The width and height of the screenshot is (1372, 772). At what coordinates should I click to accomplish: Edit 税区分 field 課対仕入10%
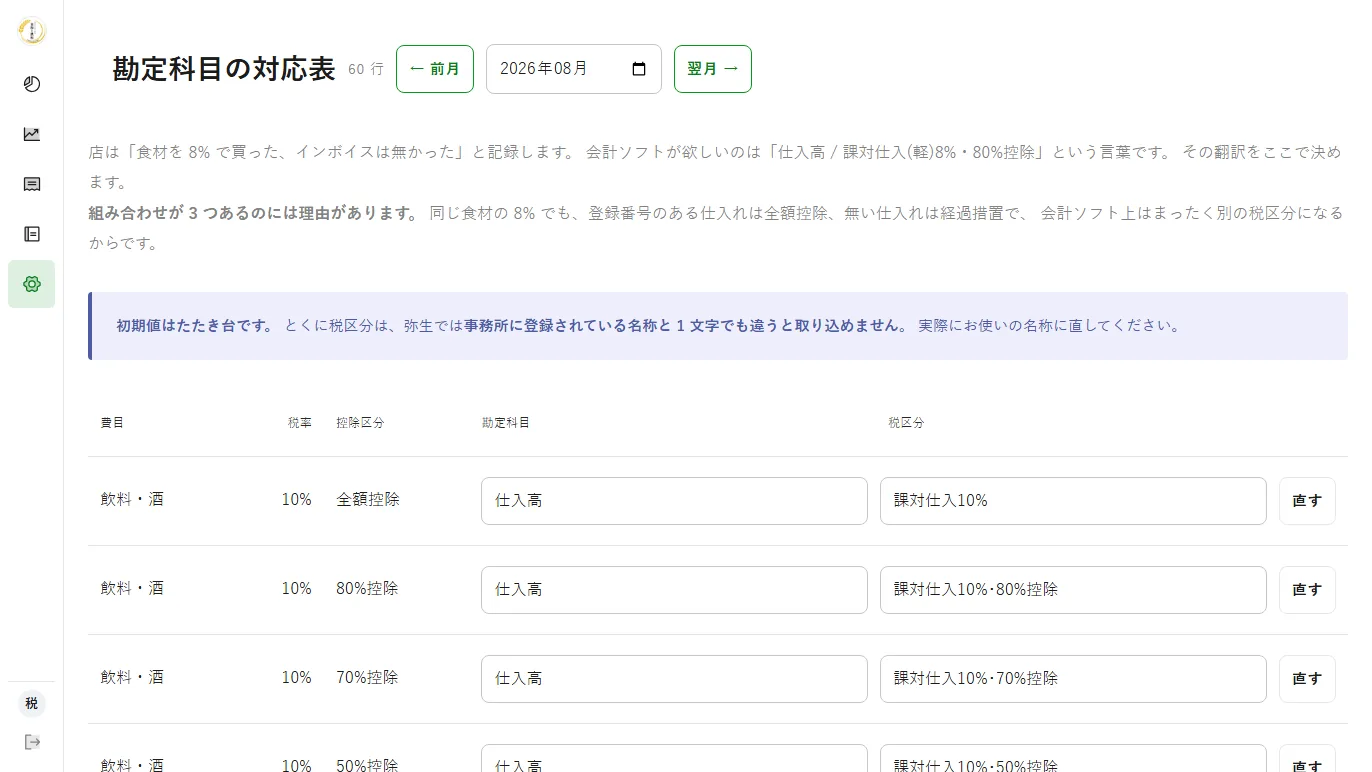coord(1073,501)
